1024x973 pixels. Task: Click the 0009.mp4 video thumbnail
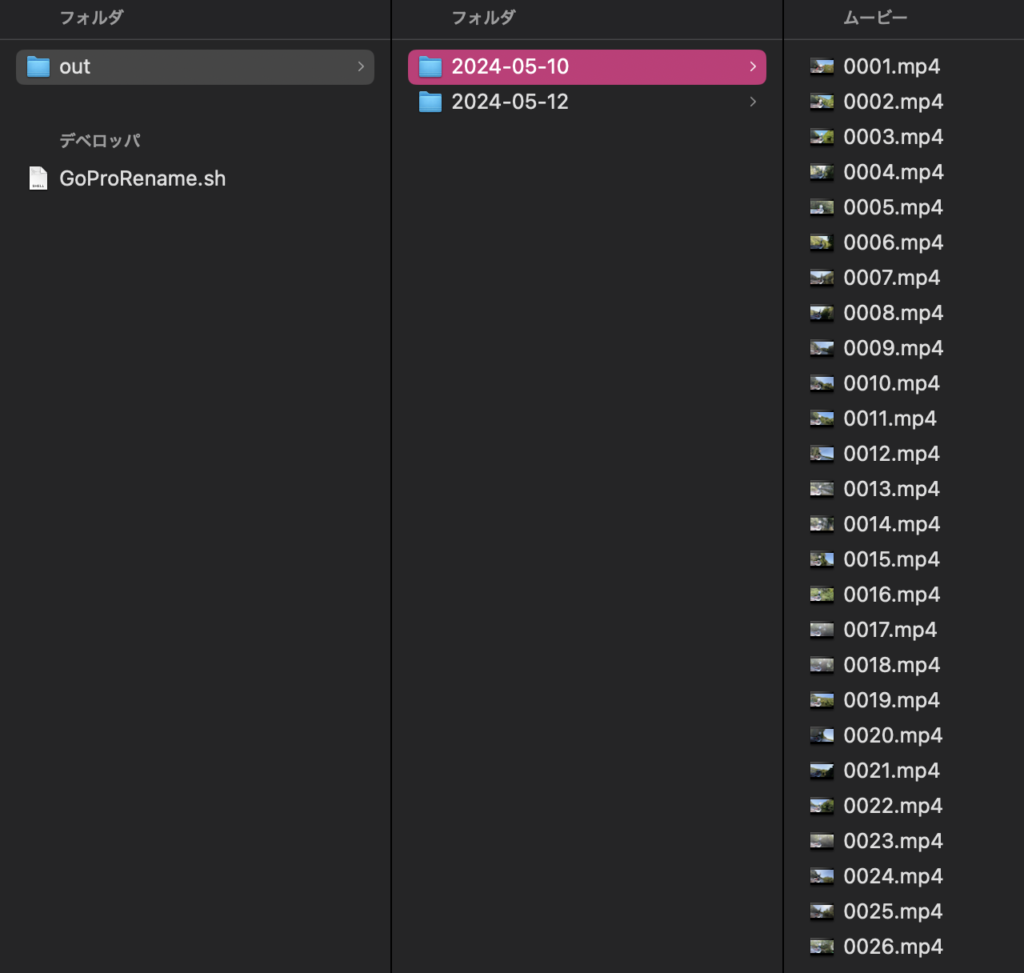822,348
